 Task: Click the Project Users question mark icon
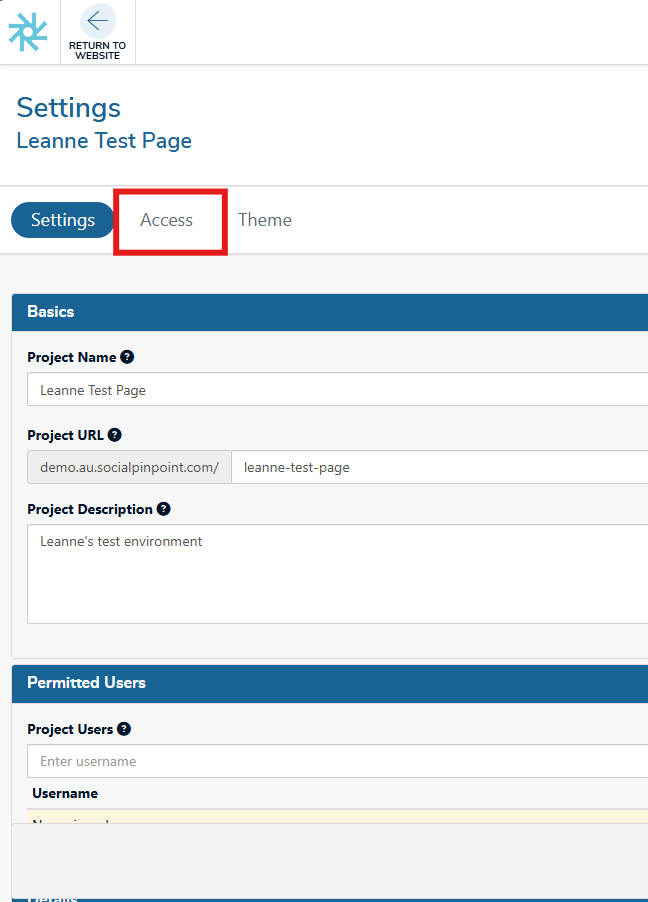[124, 729]
